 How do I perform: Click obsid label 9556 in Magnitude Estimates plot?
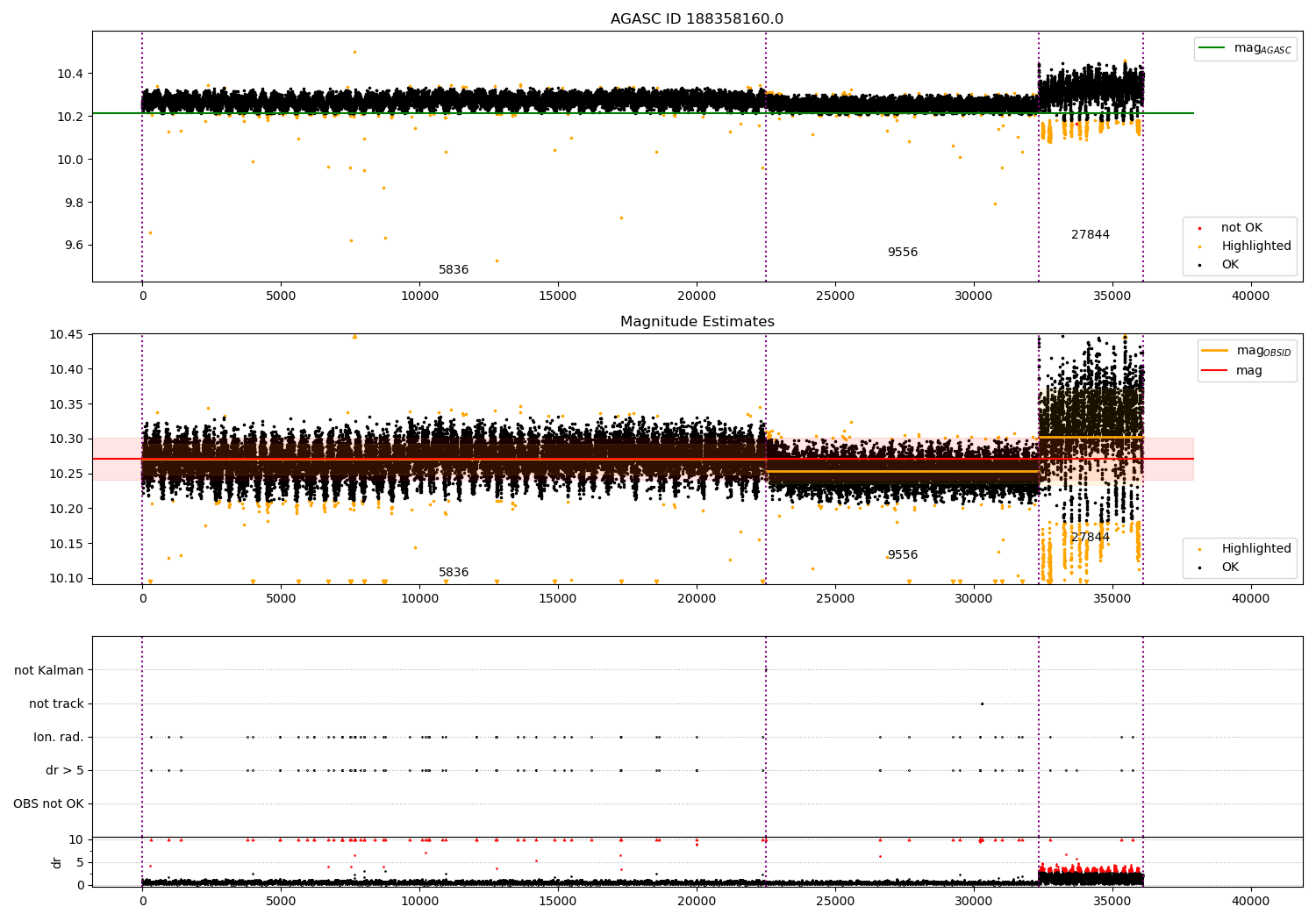[x=902, y=555]
